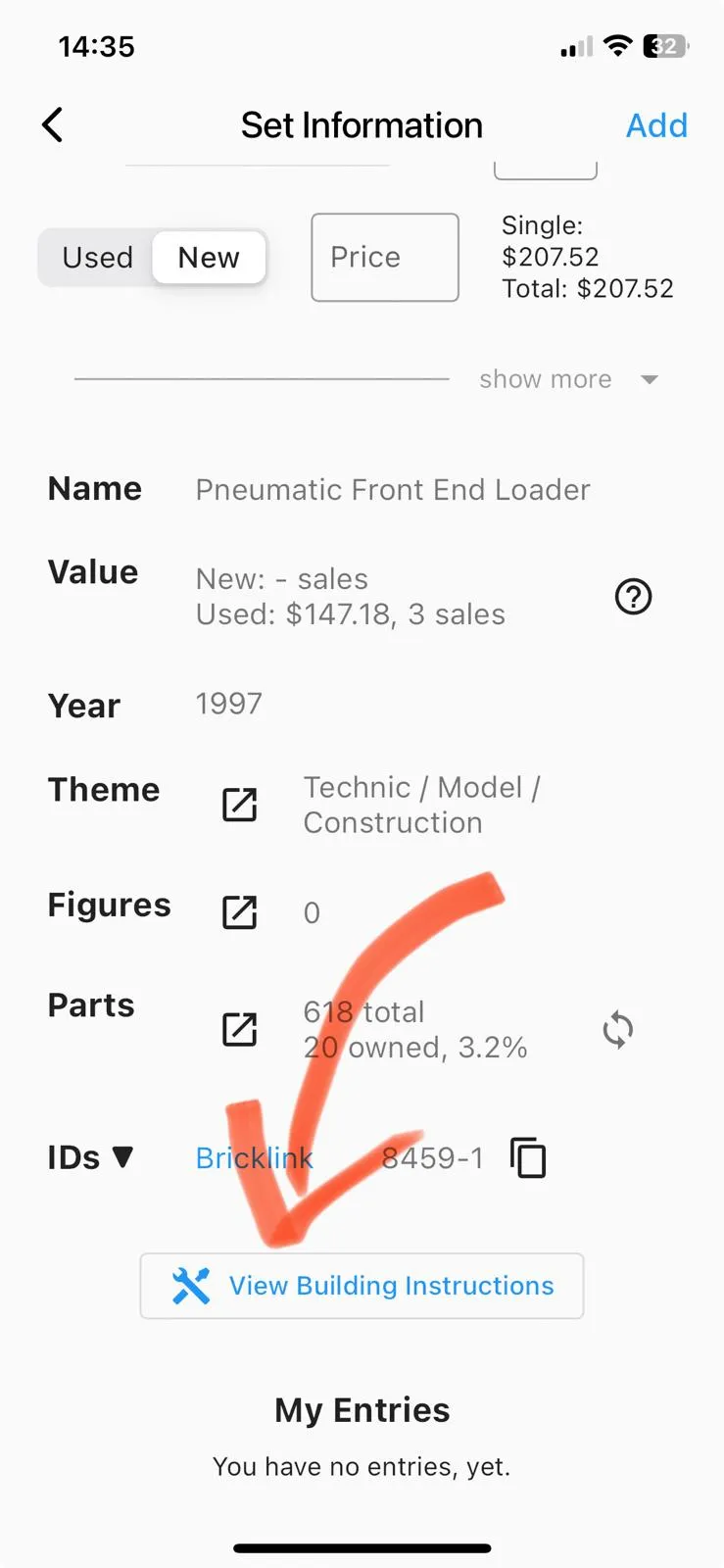The height and width of the screenshot is (1568, 724).
Task: Open Parts external link icon
Action: pyautogui.click(x=240, y=1029)
